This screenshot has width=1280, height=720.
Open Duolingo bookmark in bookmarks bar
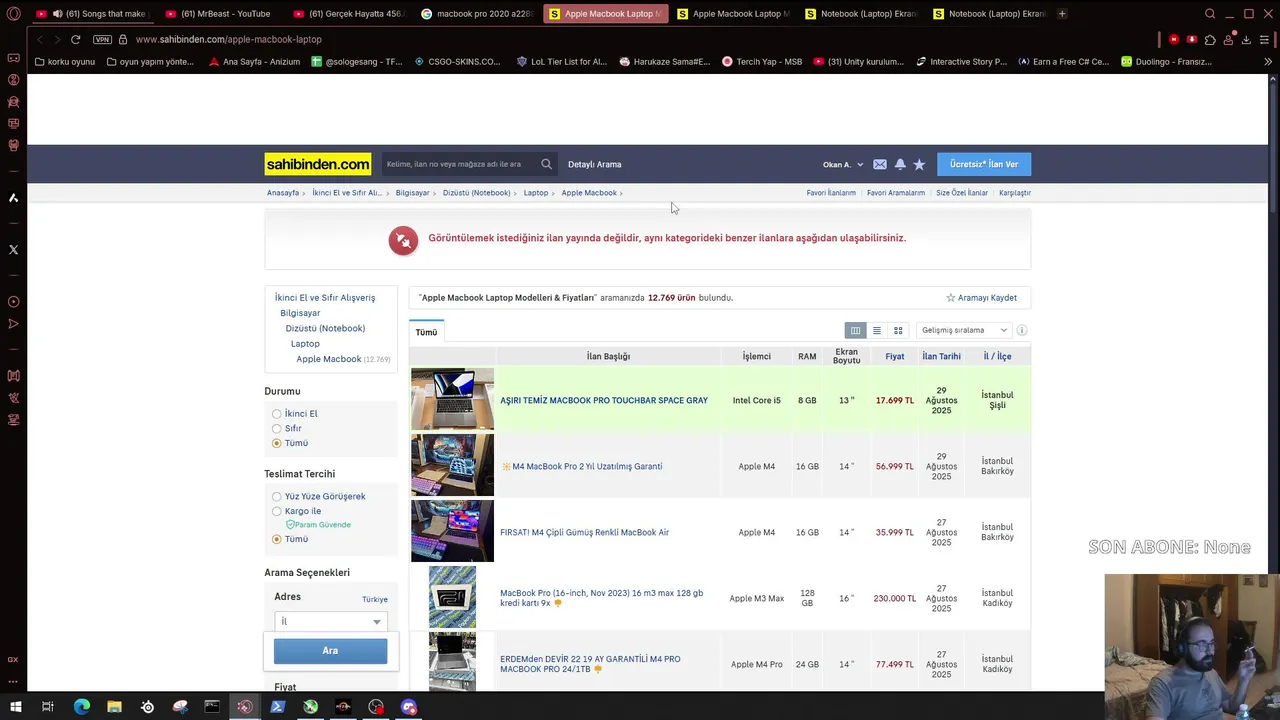point(1166,62)
